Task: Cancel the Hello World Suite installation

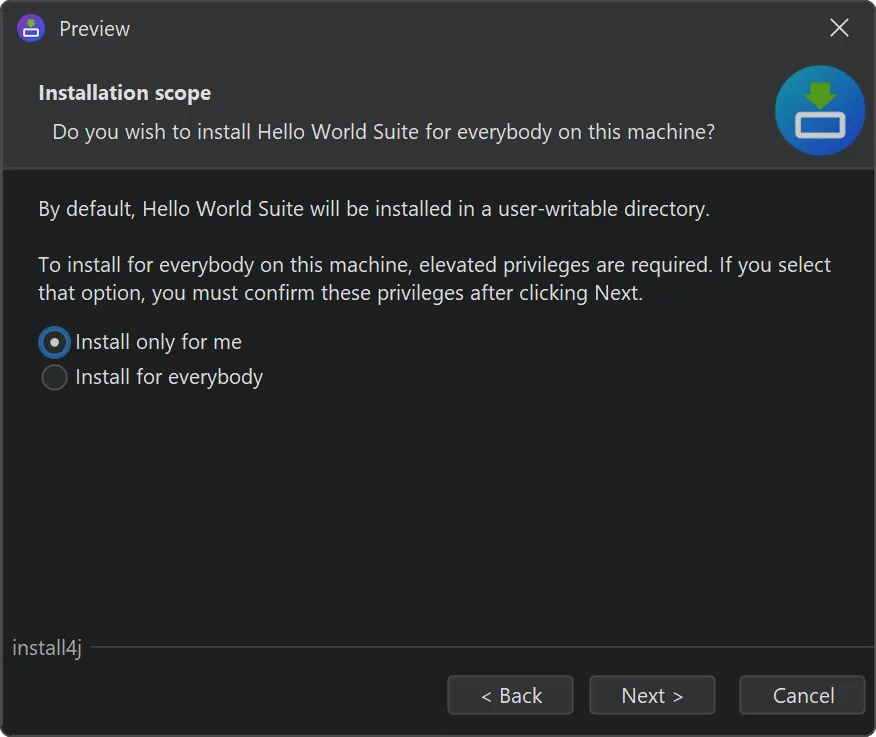Action: pos(802,695)
